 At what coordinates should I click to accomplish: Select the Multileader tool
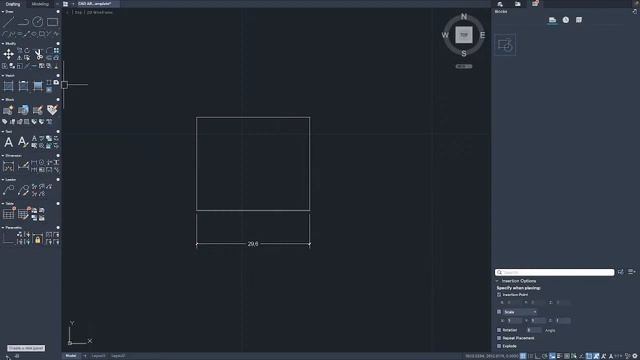tap(9, 190)
